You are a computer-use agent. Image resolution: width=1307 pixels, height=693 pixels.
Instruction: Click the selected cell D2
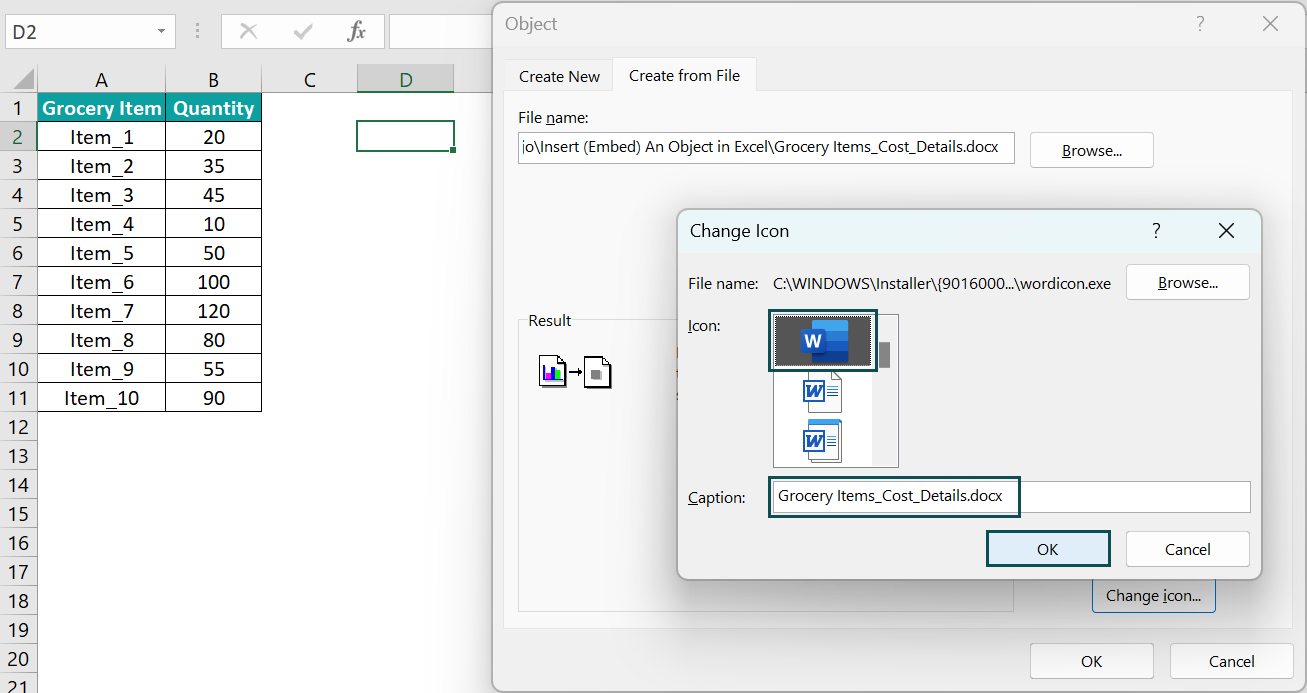coord(405,136)
